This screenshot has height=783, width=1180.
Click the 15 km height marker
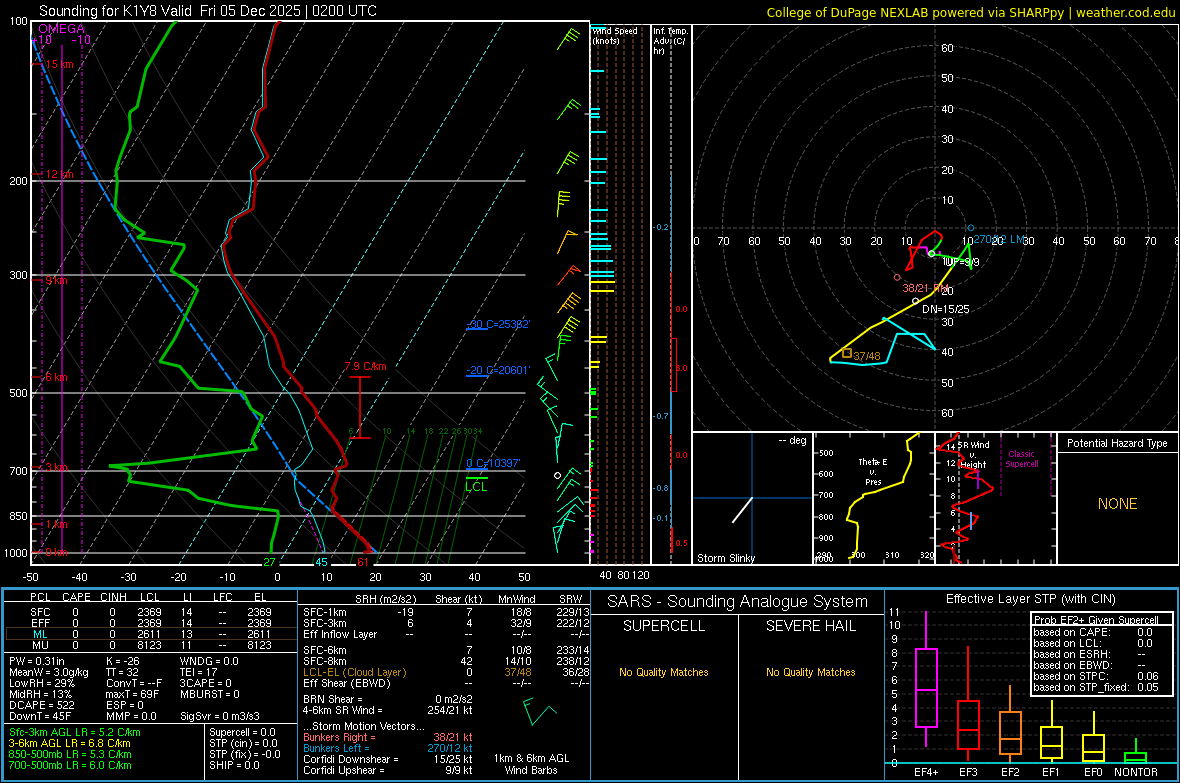[59, 64]
